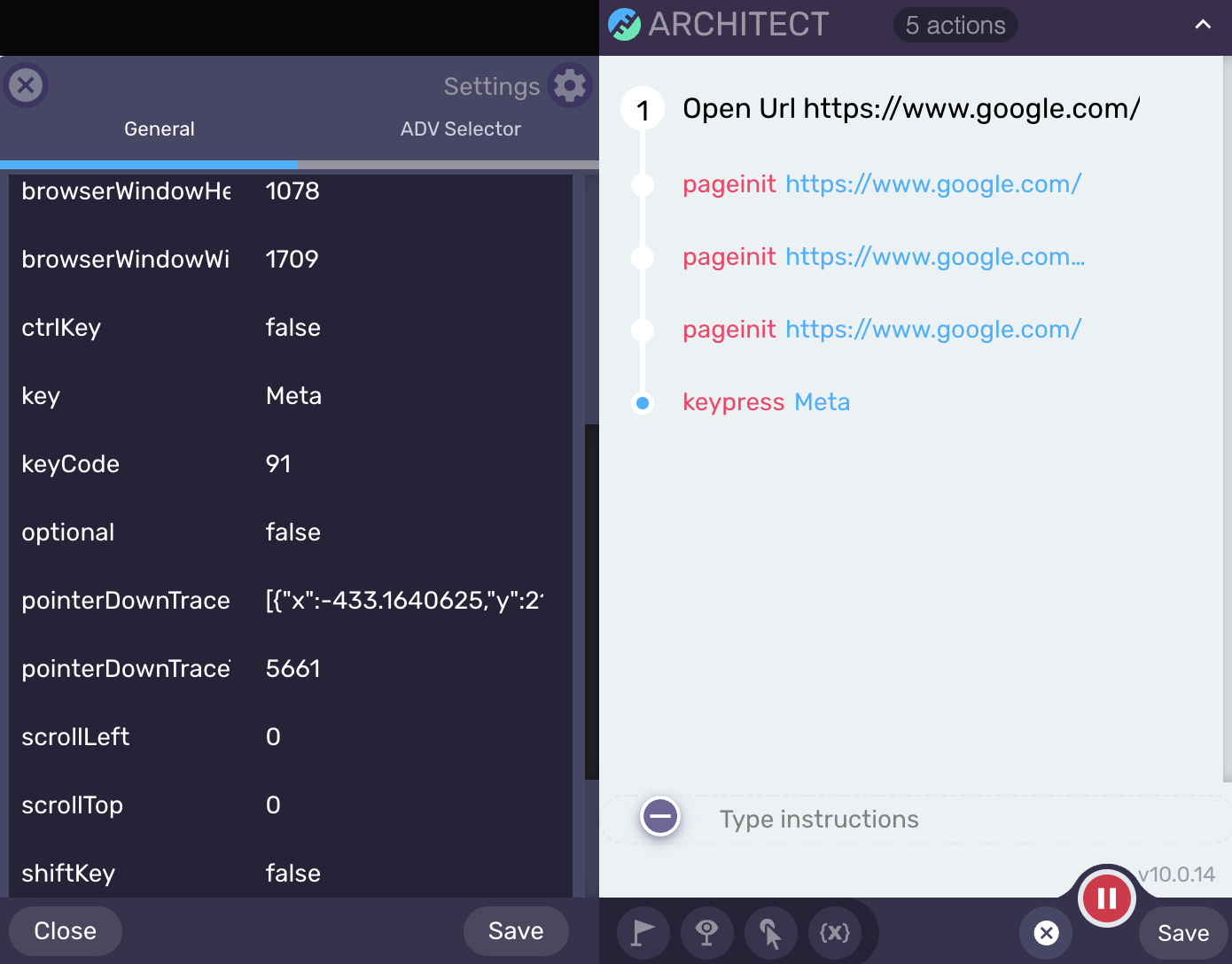The width and height of the screenshot is (1232, 964).
Task: Select the first pageinit google.com action
Action: click(882, 184)
